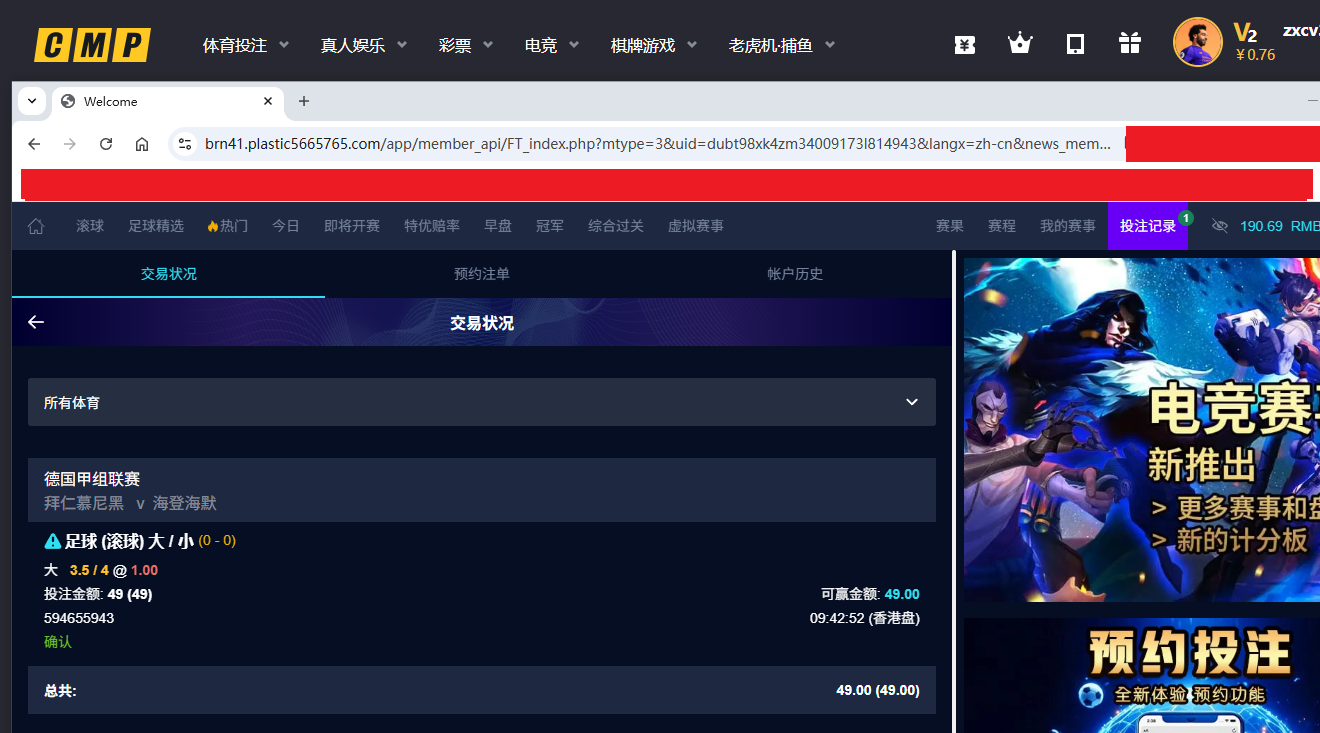This screenshot has height=733, width=1320.
Task: Click the 预约投注 promotional banner
Action: 1142,675
